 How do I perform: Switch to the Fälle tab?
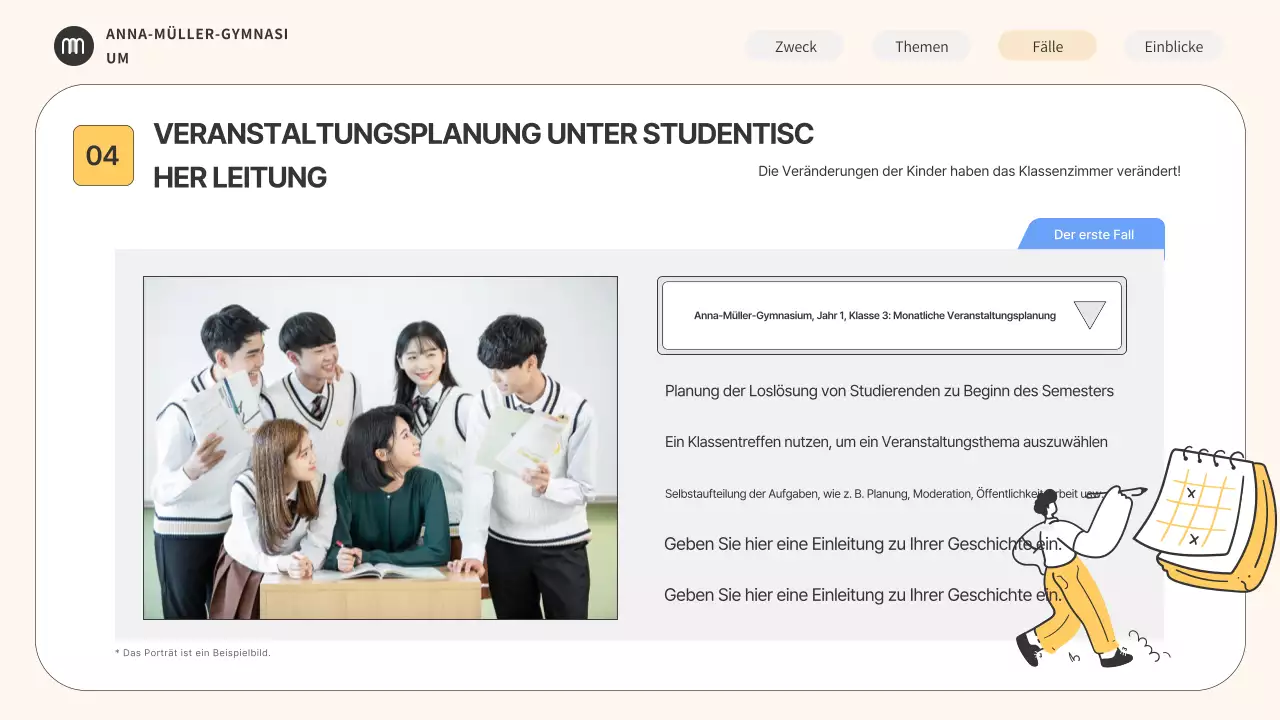[x=1047, y=46]
